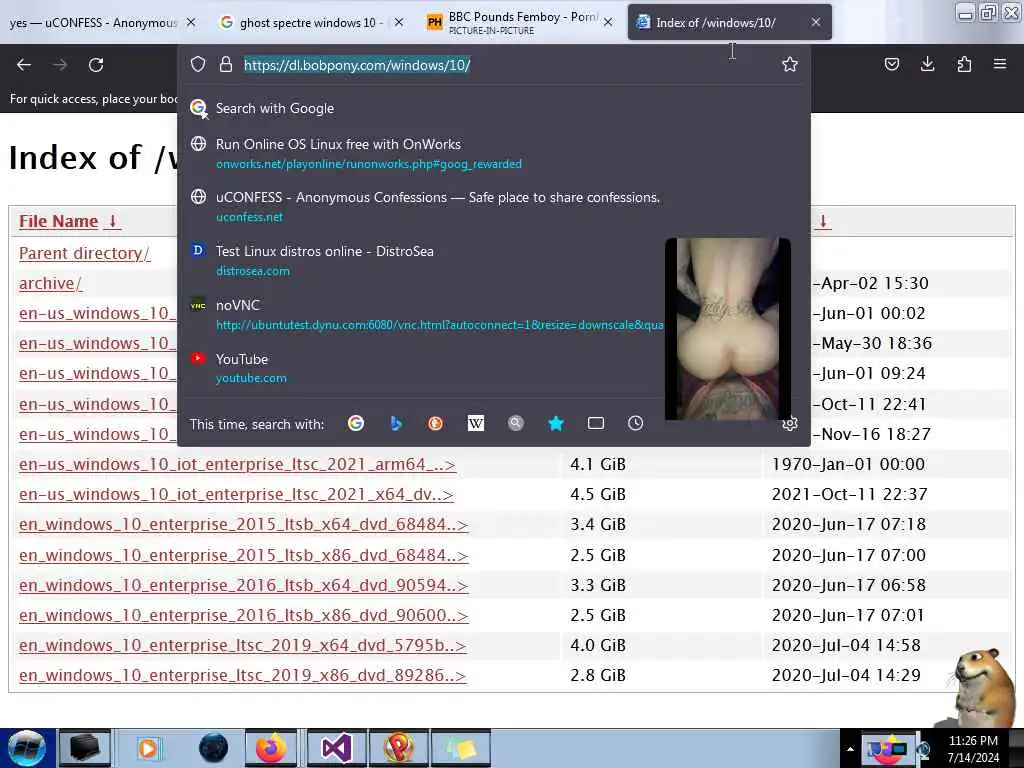
Task: Open the Sticky Notes taskbar icon
Action: pyautogui.click(x=462, y=748)
